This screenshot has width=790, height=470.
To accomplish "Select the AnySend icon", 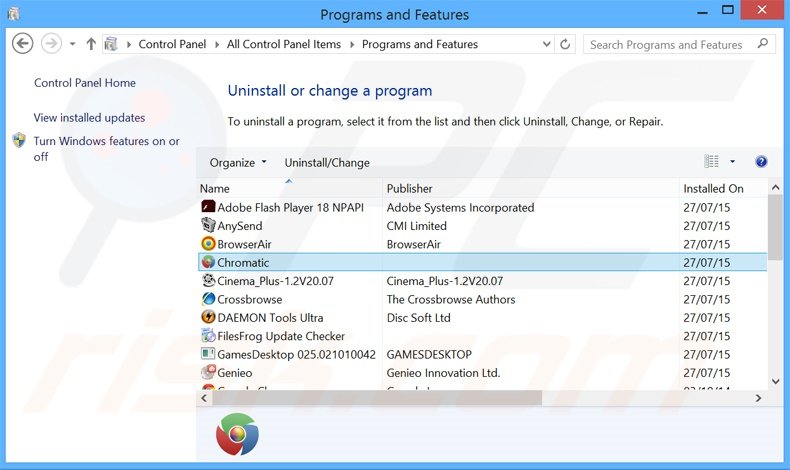I will pyautogui.click(x=208, y=225).
